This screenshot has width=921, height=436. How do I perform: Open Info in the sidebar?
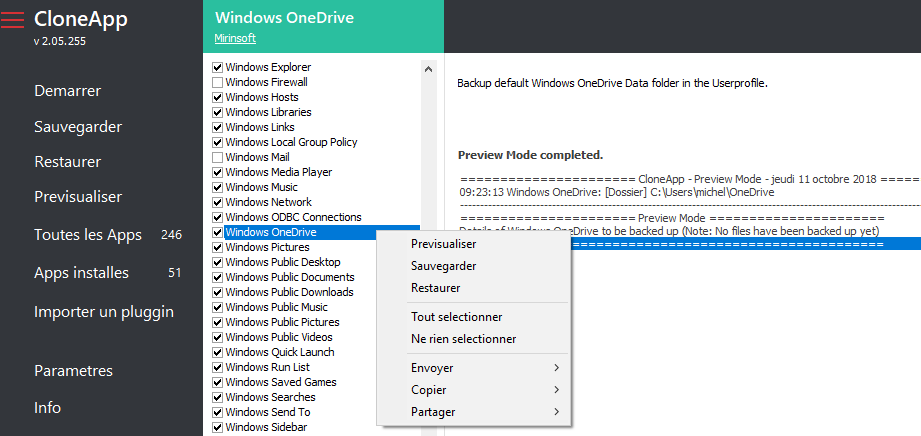pyautogui.click(x=48, y=407)
